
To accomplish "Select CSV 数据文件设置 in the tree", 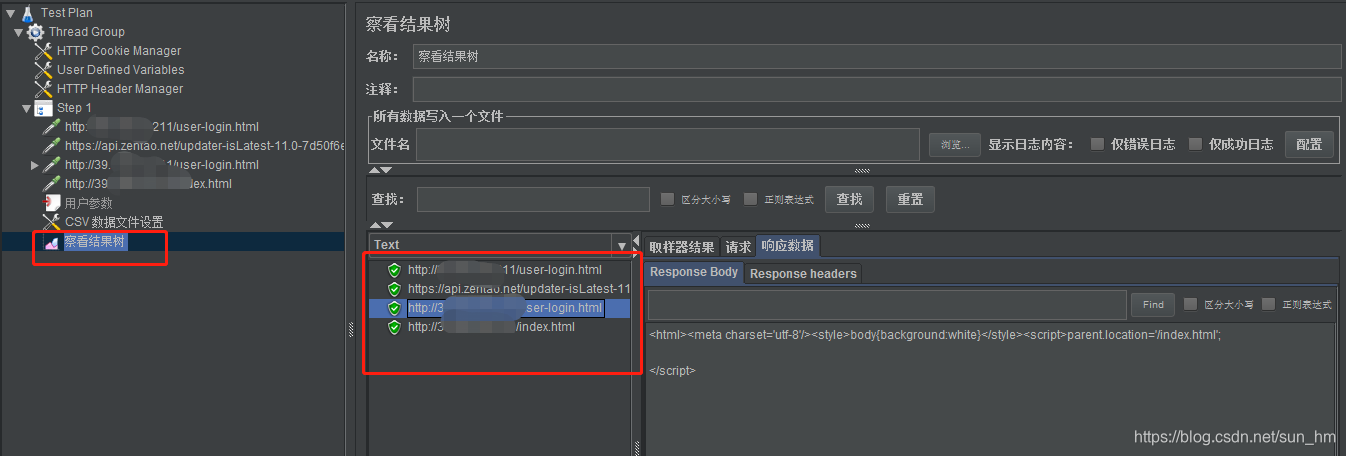I will point(113,222).
